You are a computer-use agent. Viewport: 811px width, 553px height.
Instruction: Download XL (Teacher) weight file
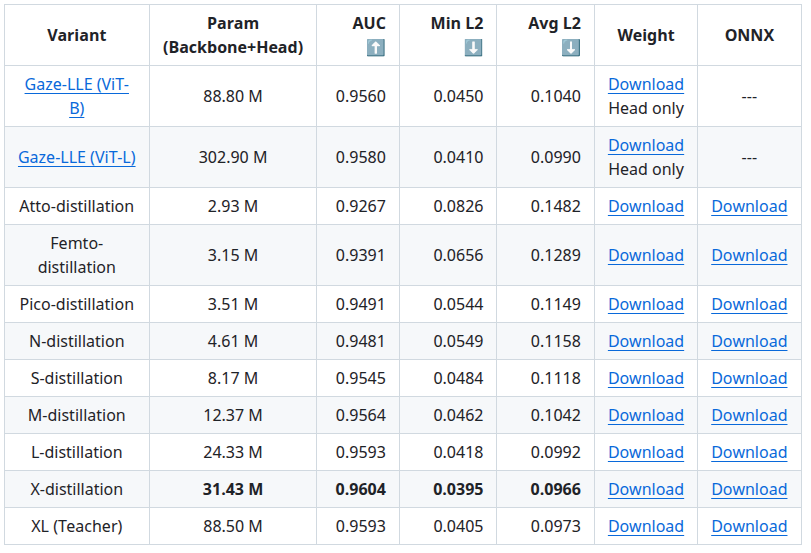pyautogui.click(x=646, y=527)
